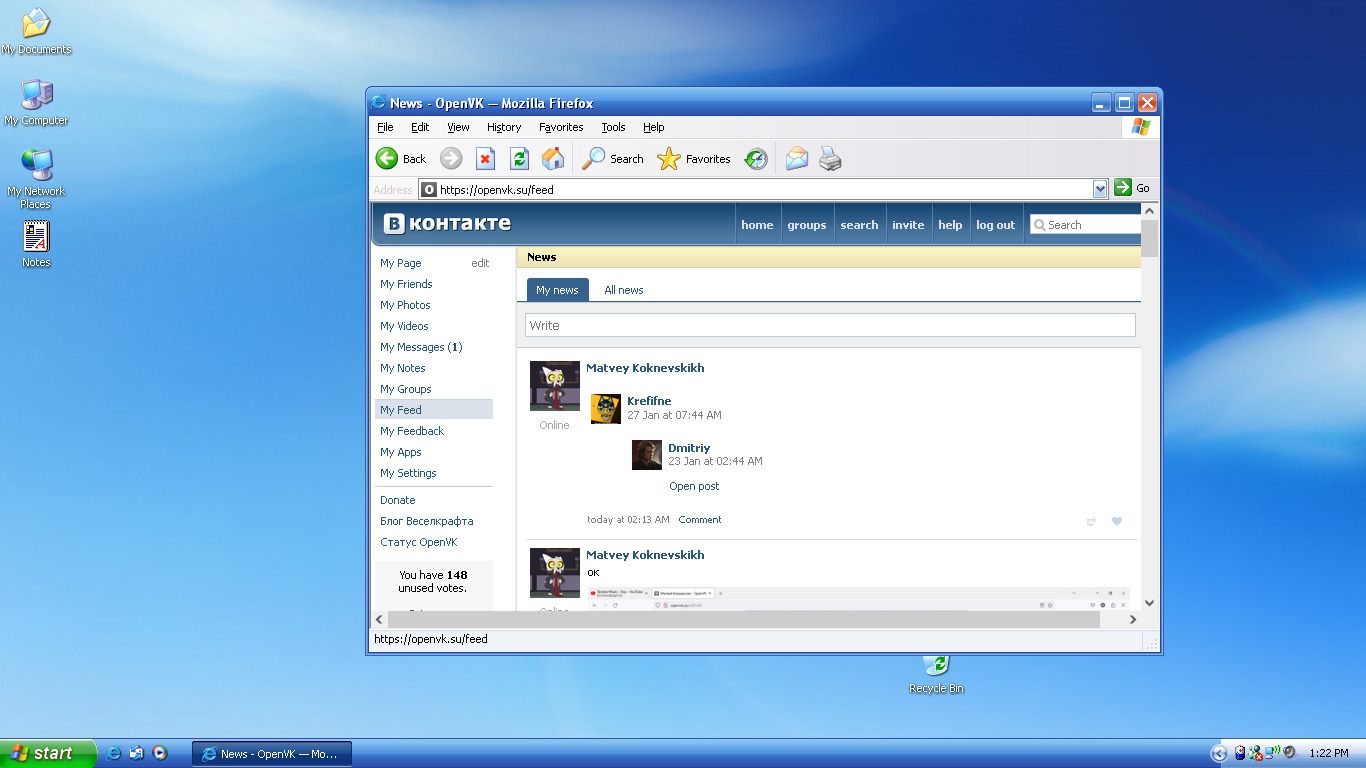Click the Favorites star icon

(669, 159)
